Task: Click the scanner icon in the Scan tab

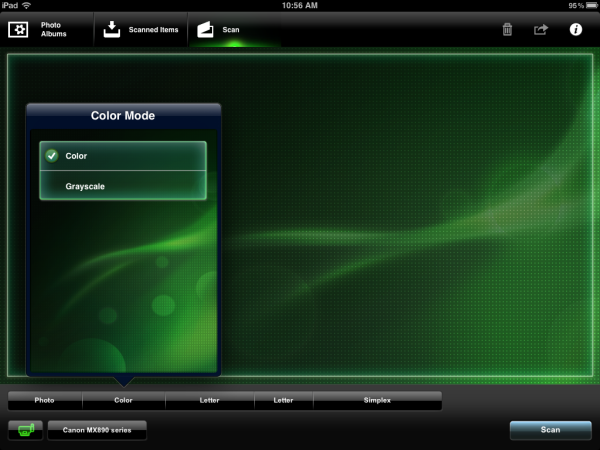Action: coord(206,29)
